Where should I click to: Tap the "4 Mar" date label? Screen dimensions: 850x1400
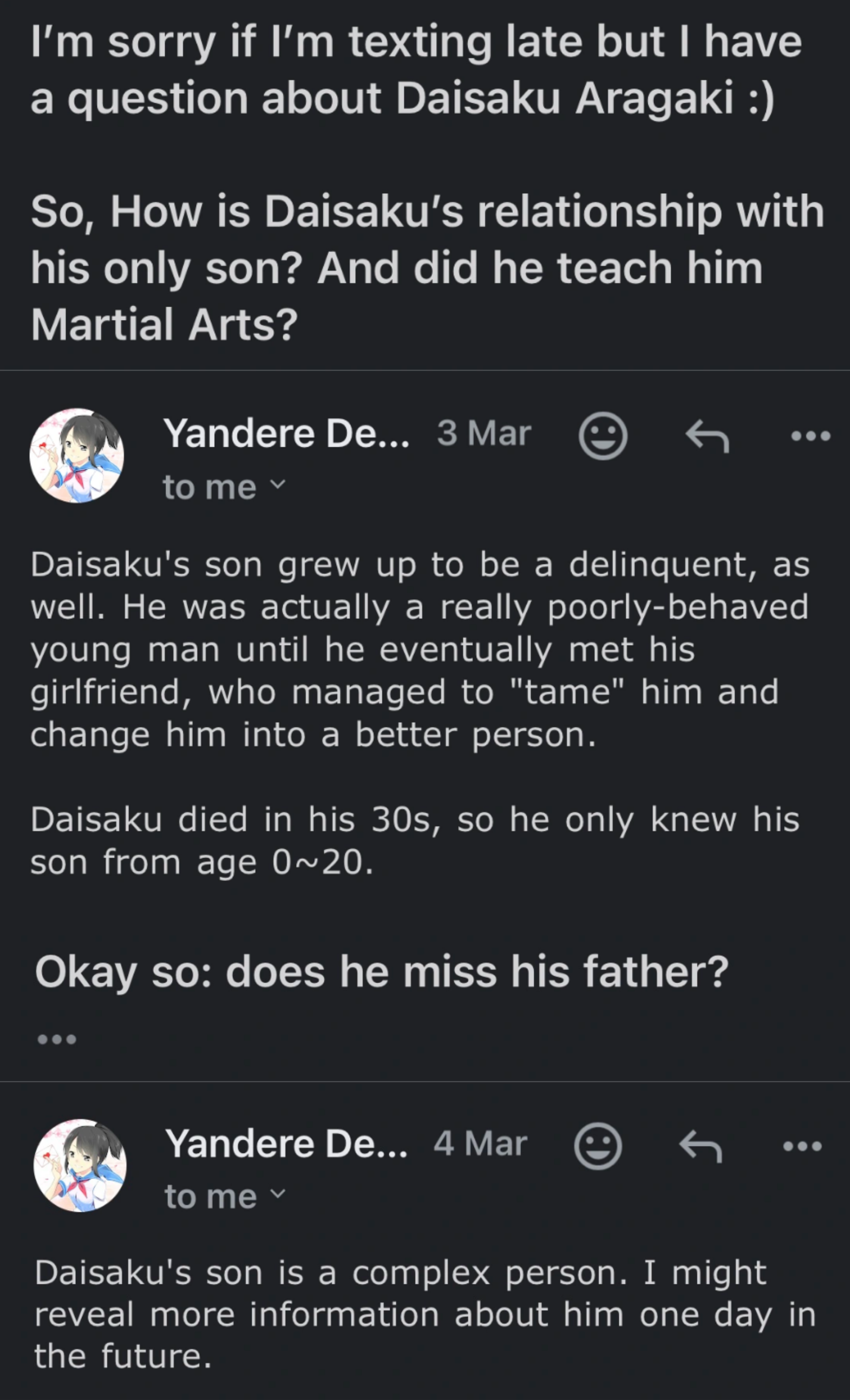tap(480, 1144)
